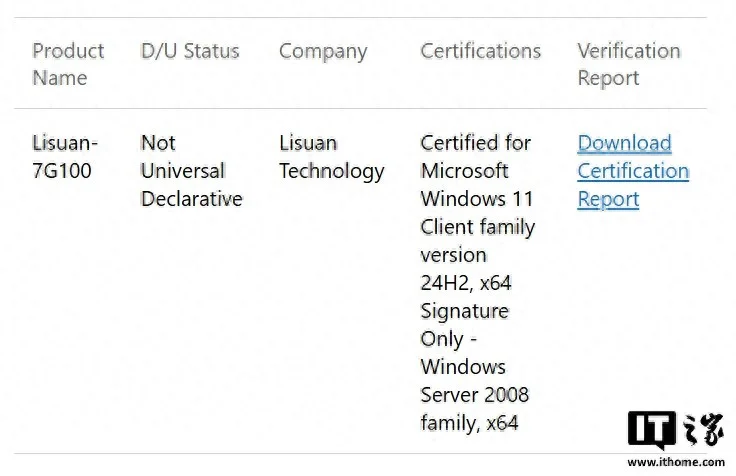Select the D/U Status column header
This screenshot has width=736, height=476.
click(190, 51)
